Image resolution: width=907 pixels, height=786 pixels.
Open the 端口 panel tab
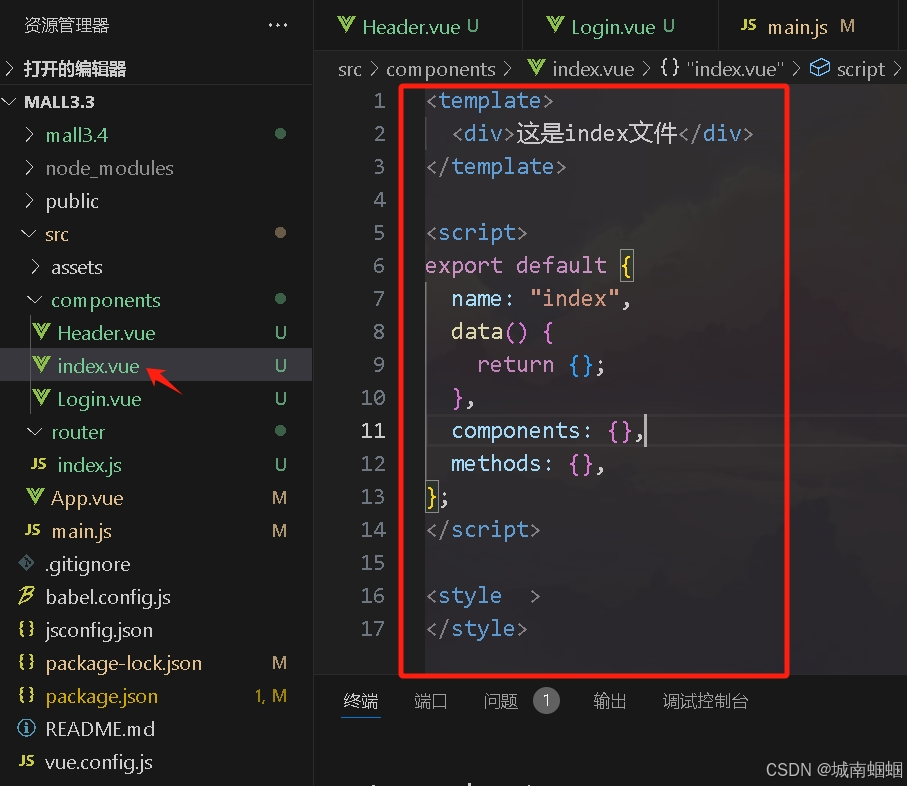(x=431, y=701)
